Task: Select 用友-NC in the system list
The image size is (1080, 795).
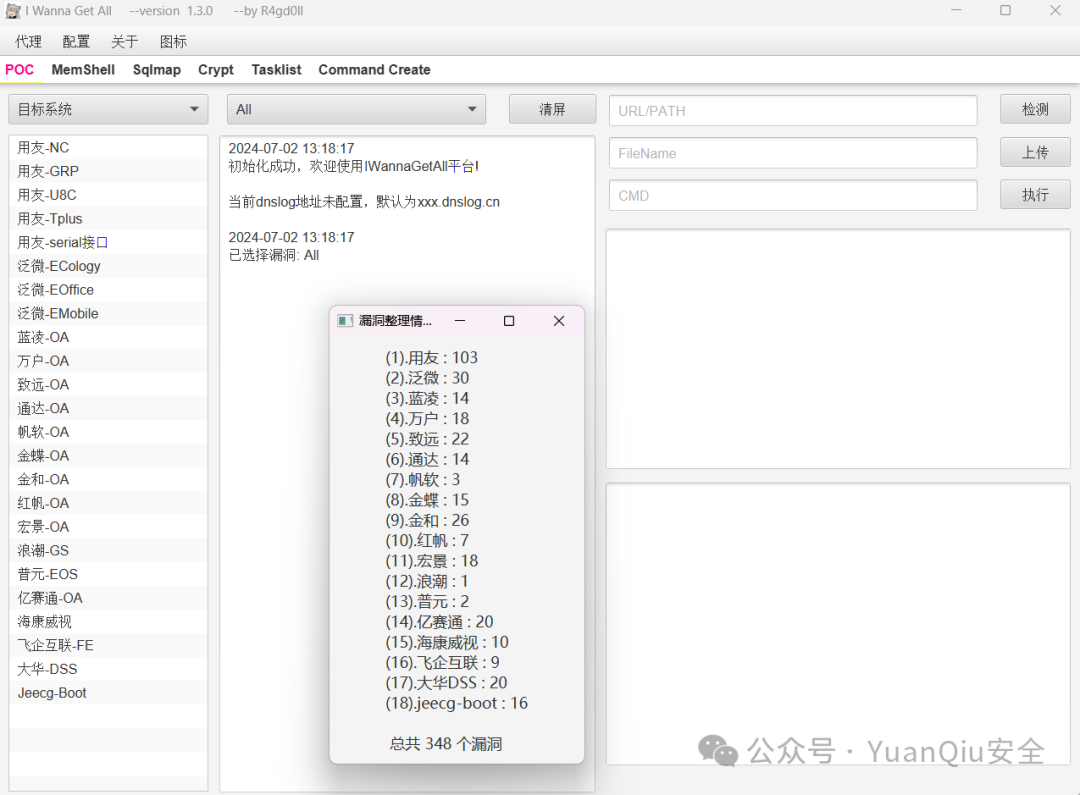Action: (108, 147)
